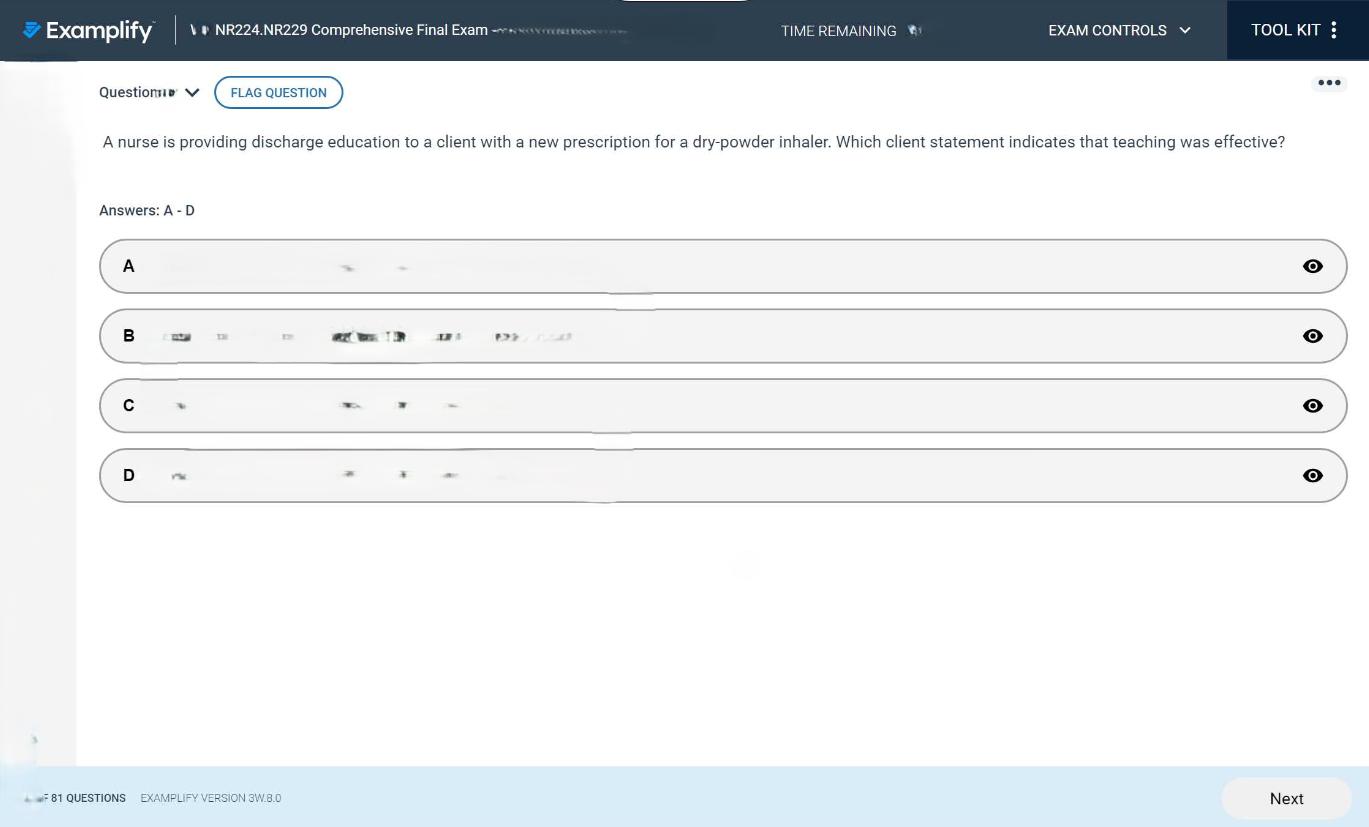
Task: Select answer choice B
Action: pos(723,336)
